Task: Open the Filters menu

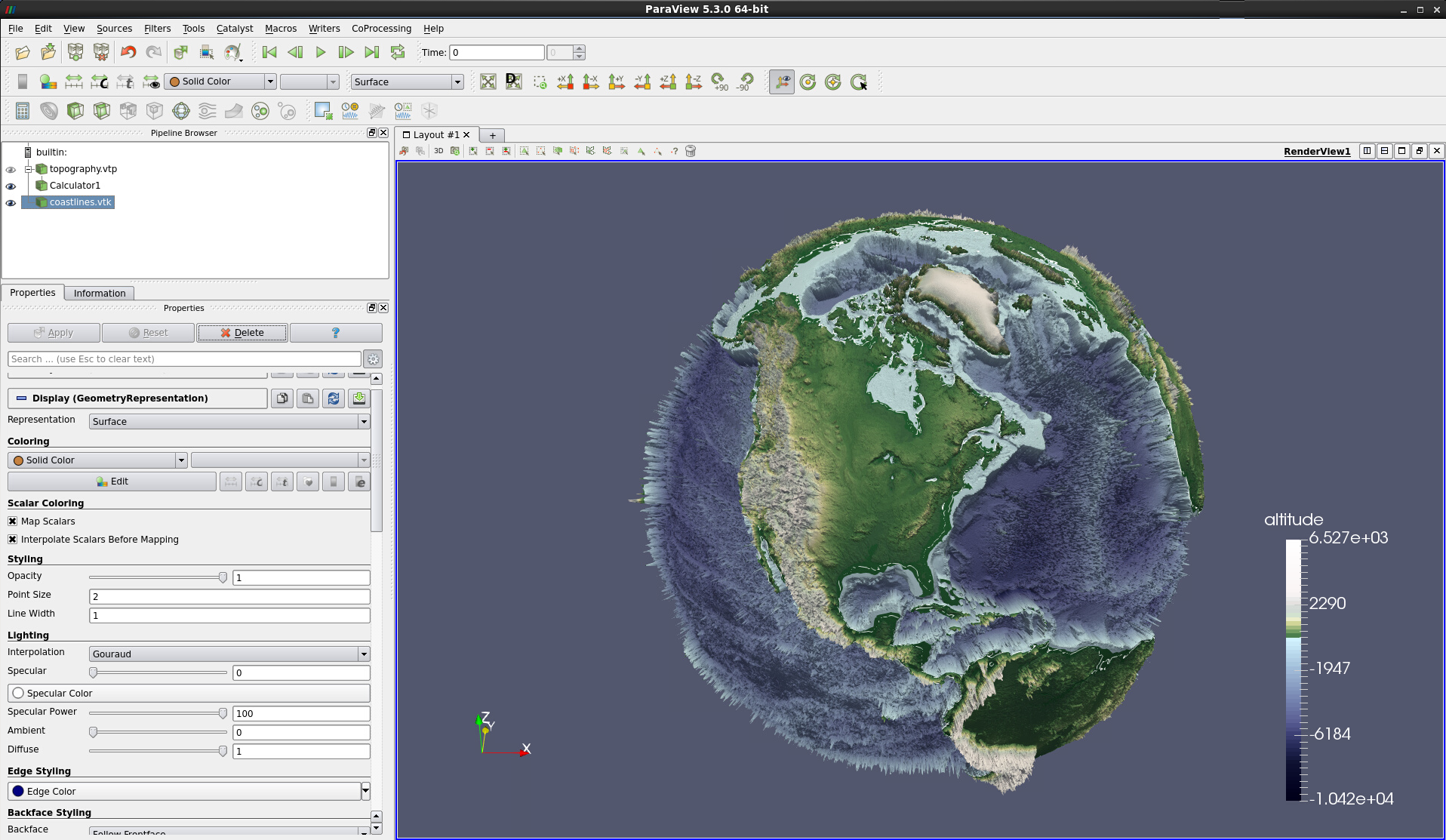Action: coord(157,29)
